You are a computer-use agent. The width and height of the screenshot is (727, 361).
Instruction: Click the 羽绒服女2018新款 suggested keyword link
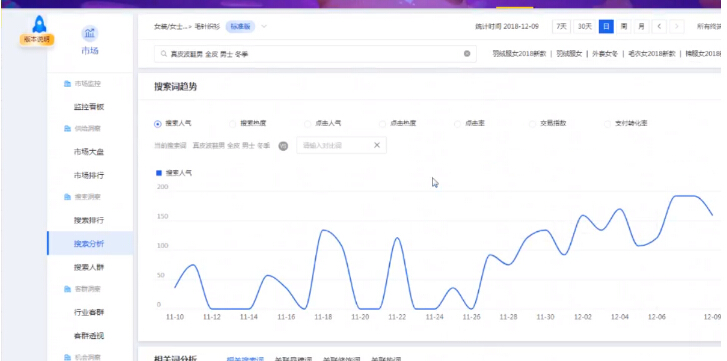pos(519,54)
